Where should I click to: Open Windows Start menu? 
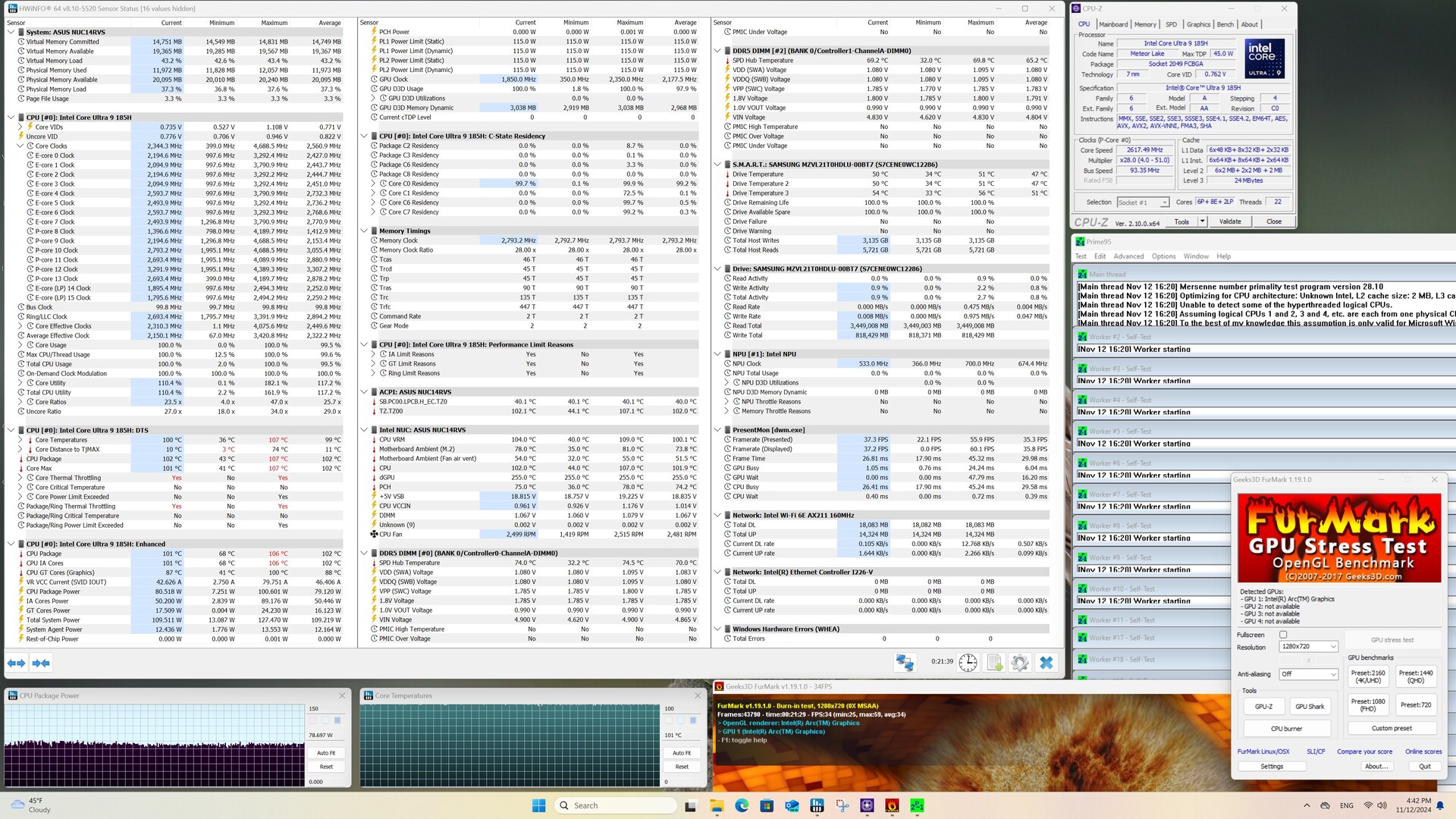click(x=539, y=805)
